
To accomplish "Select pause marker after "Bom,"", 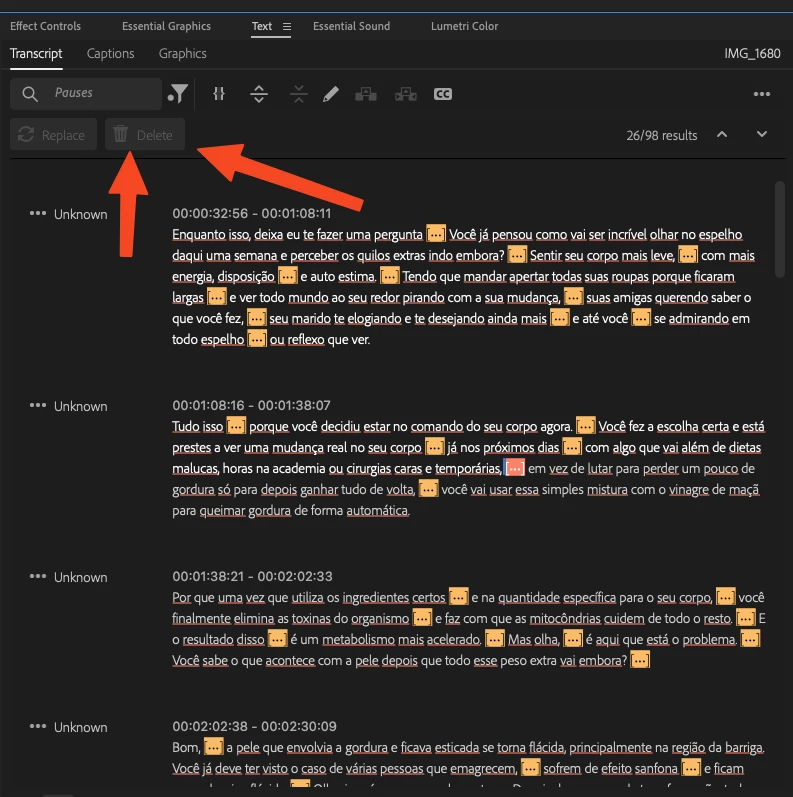I will point(214,747).
